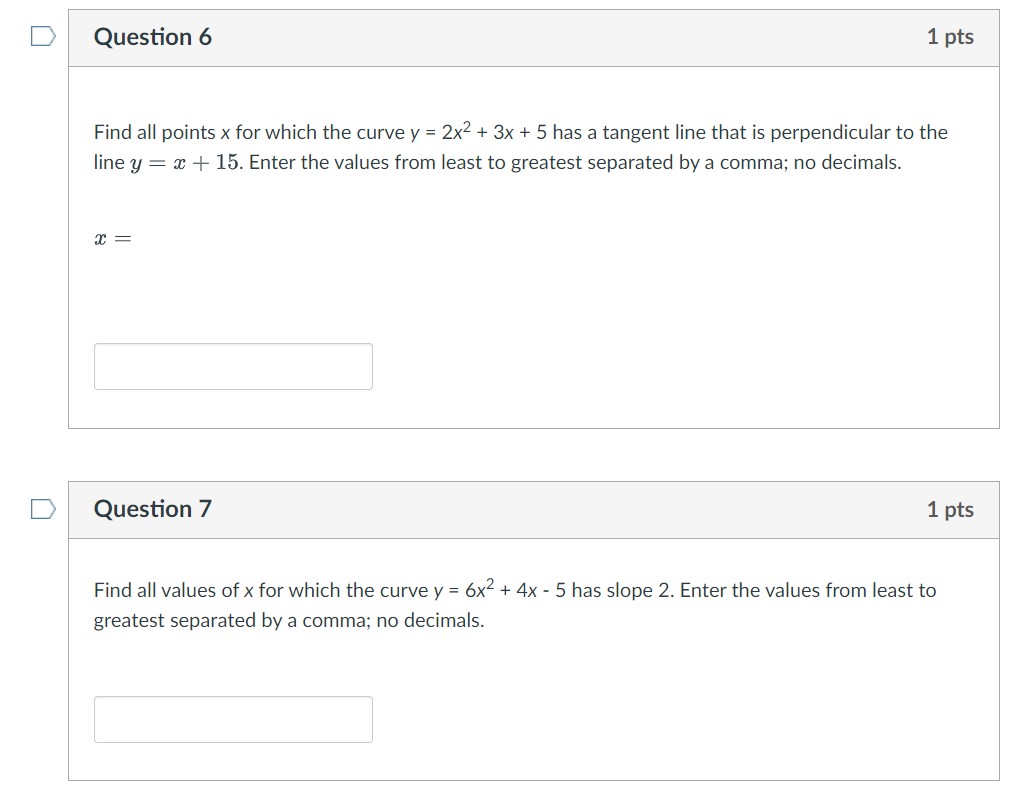This screenshot has width=1035, height=797.
Task: Click inside the Question 6 answer box
Action: tap(232, 366)
